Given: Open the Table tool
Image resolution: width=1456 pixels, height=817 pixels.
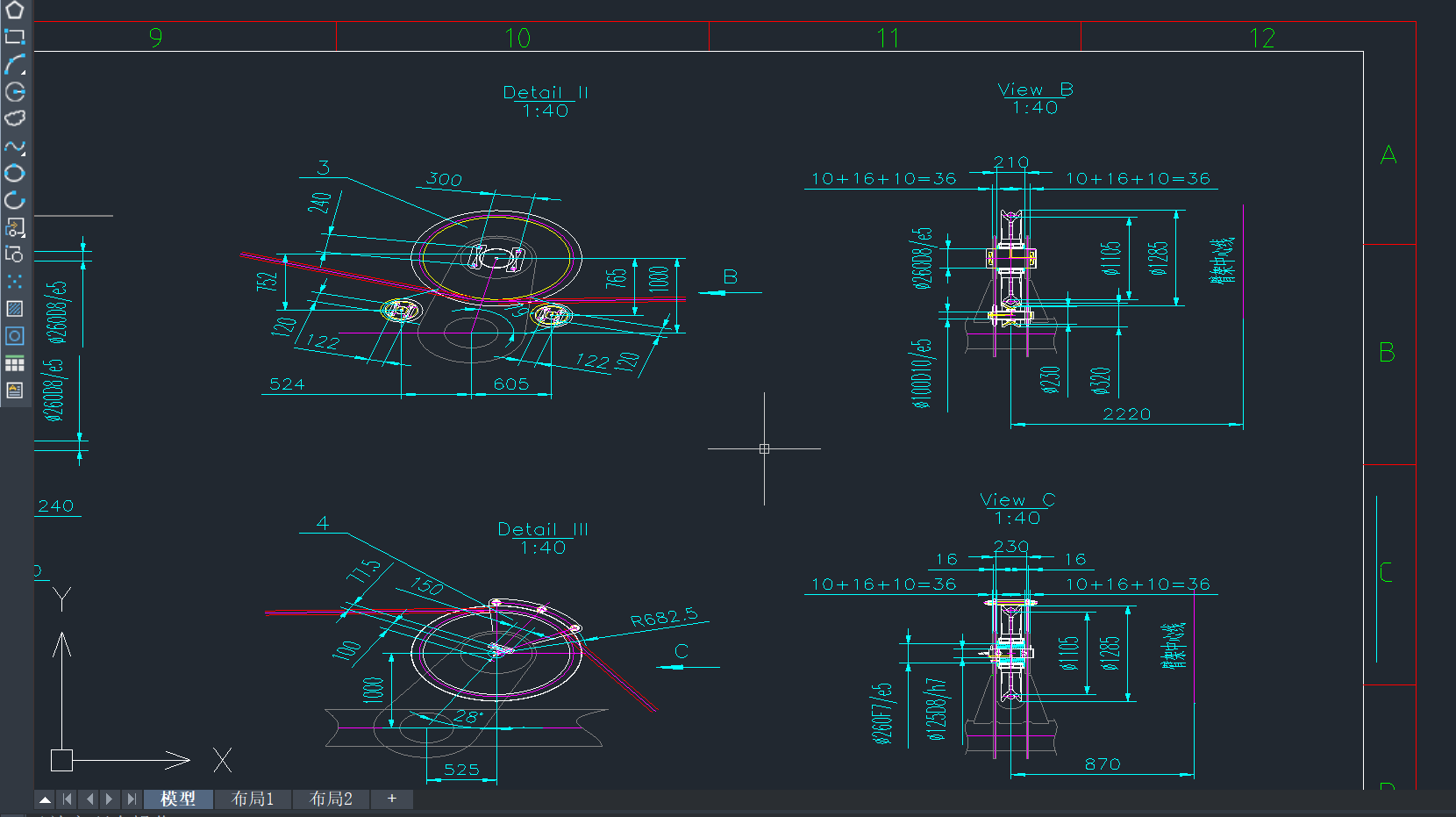Looking at the screenshot, I should pyautogui.click(x=15, y=363).
